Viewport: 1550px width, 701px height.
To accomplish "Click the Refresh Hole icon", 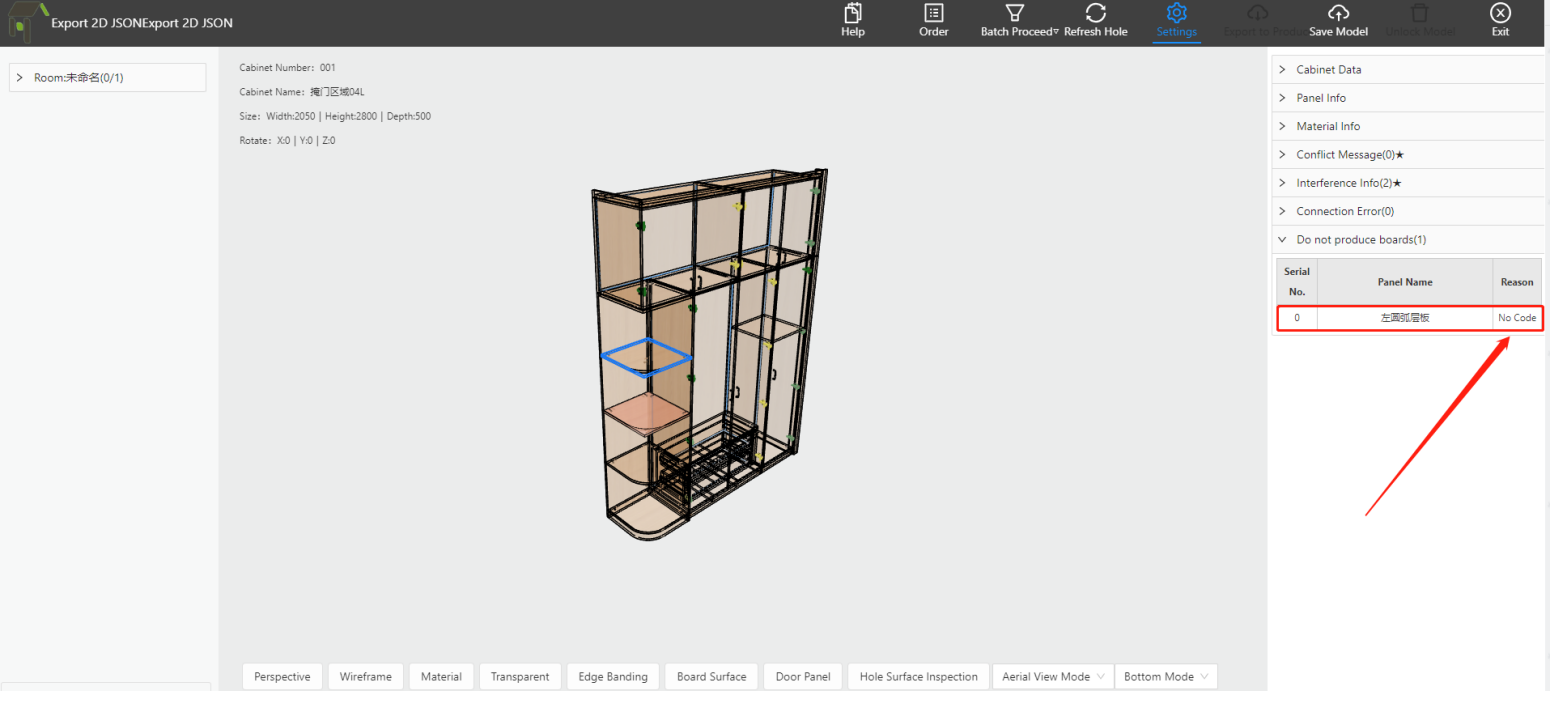I will pyautogui.click(x=1095, y=13).
